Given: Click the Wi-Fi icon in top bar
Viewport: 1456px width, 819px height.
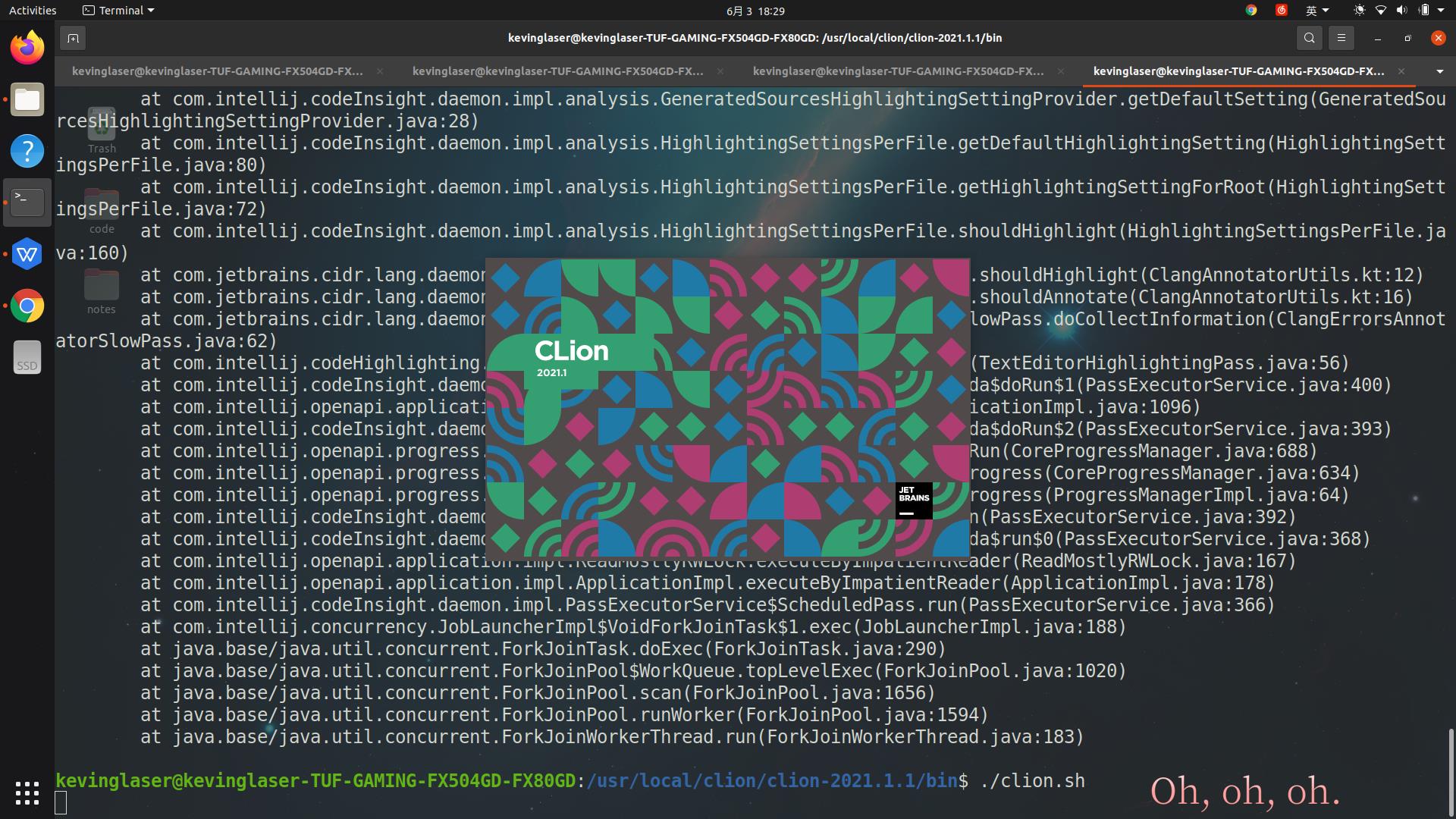Looking at the screenshot, I should 1381,11.
